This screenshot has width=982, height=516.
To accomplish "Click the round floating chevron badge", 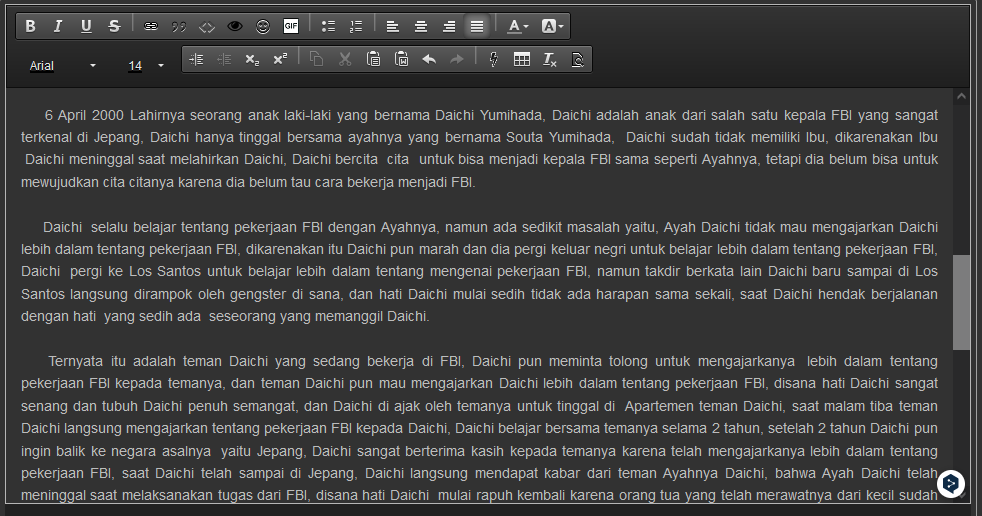I will 951,483.
